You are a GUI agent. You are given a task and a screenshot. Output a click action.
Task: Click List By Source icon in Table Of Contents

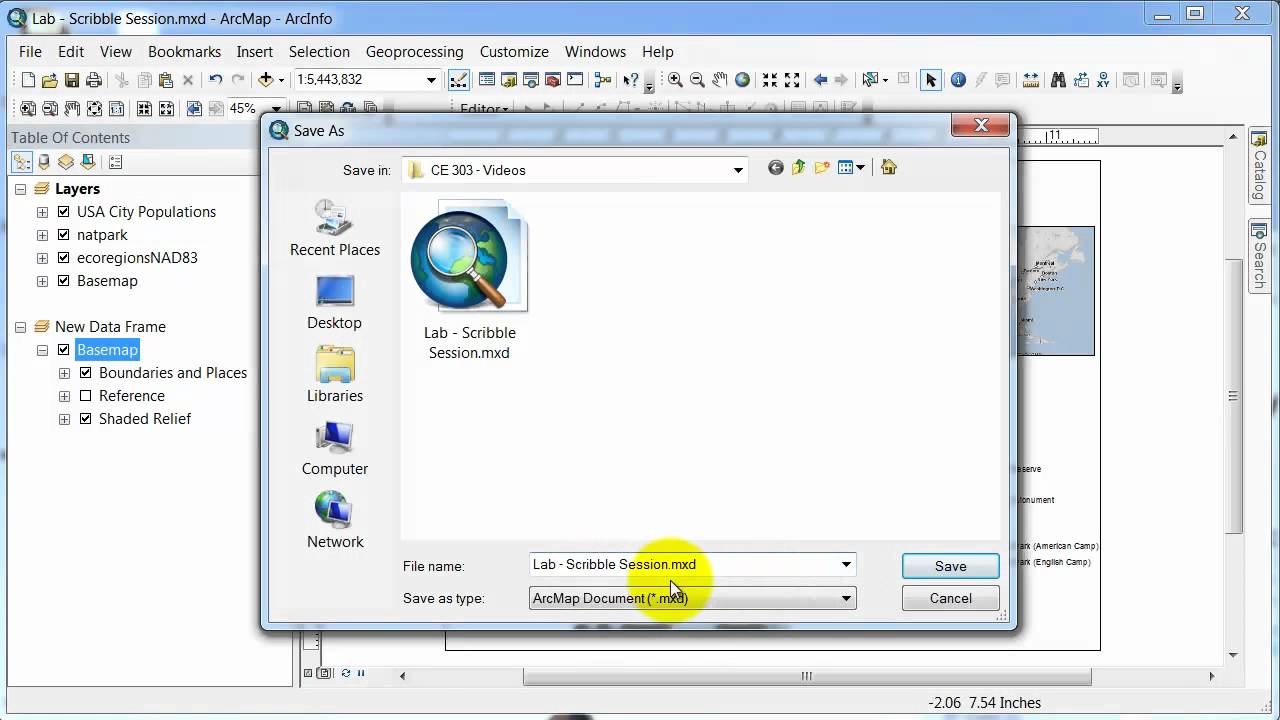click(44, 162)
